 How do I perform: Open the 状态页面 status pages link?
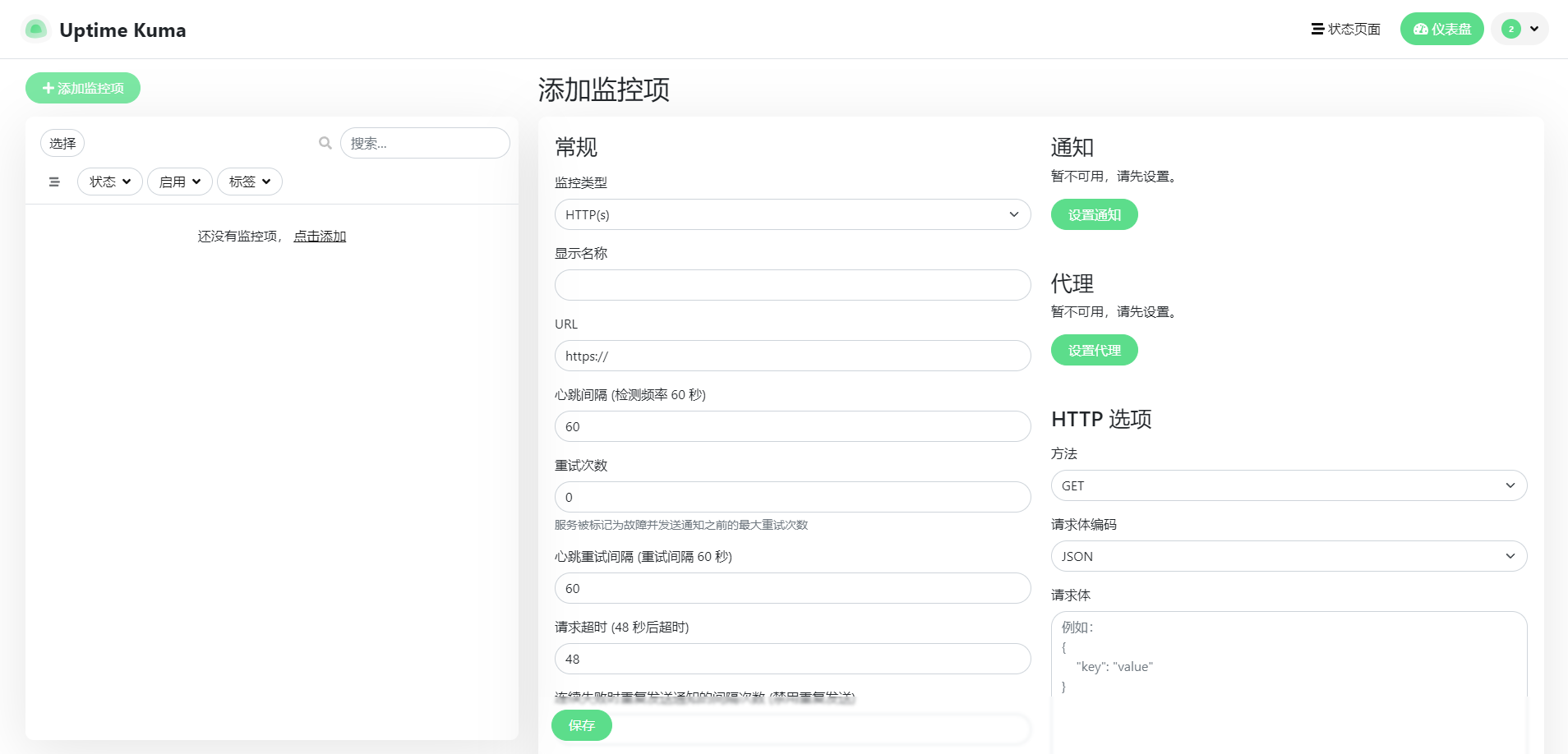click(x=1346, y=30)
